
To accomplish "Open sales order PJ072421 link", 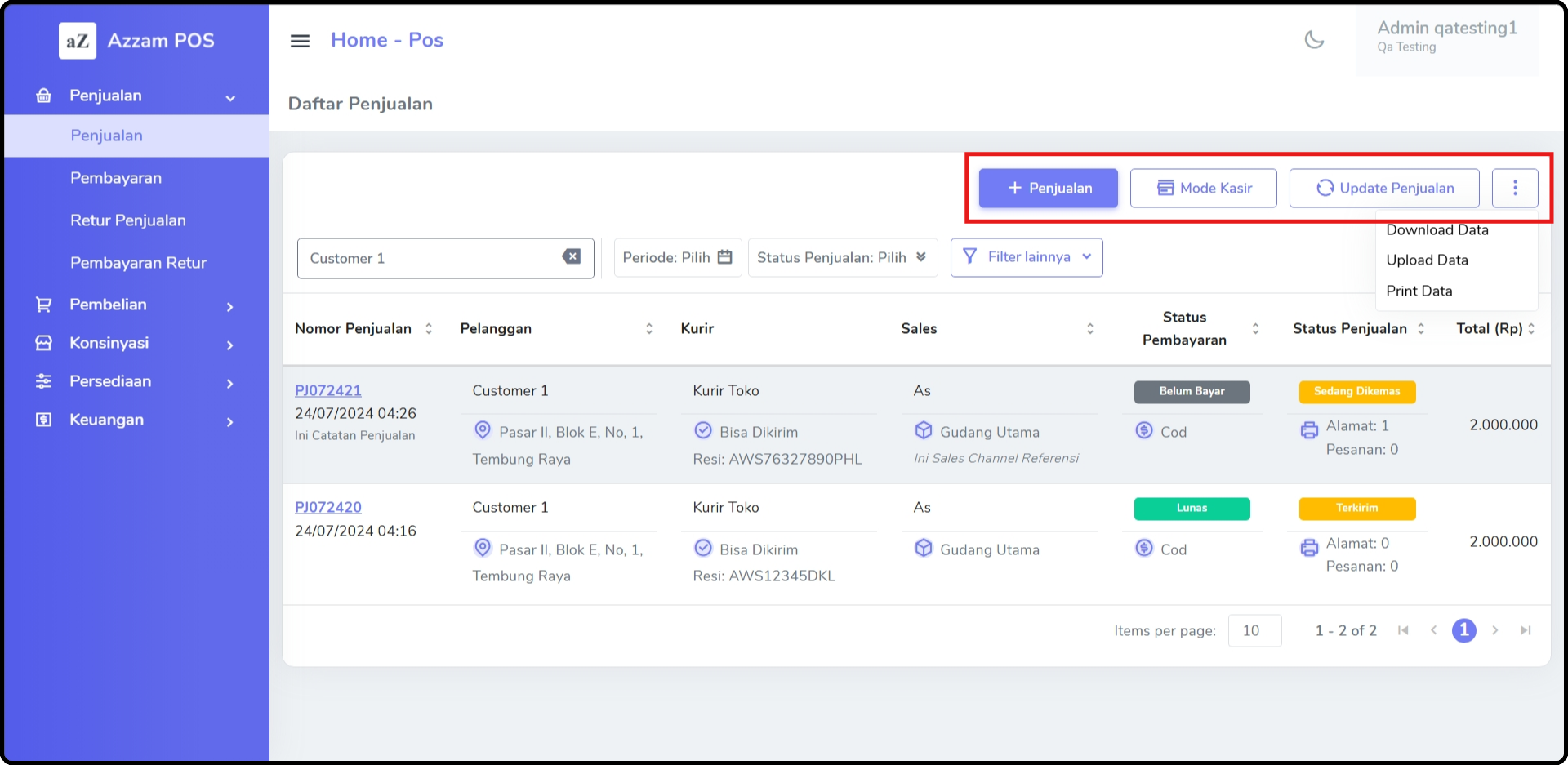I will pos(327,391).
